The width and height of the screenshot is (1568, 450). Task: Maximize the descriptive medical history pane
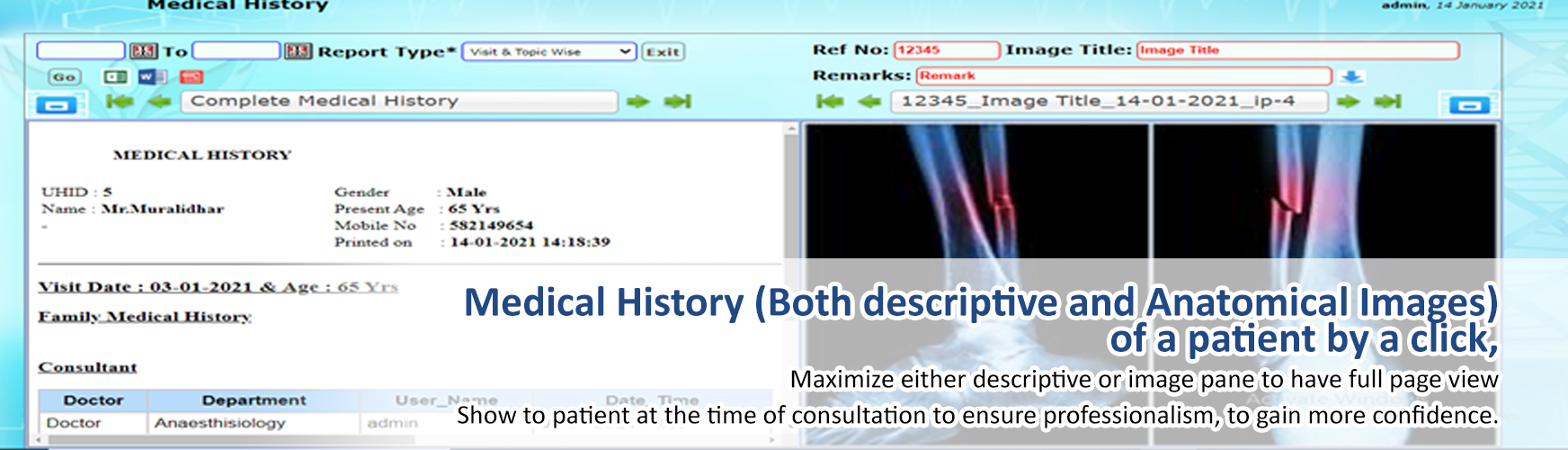[57, 105]
